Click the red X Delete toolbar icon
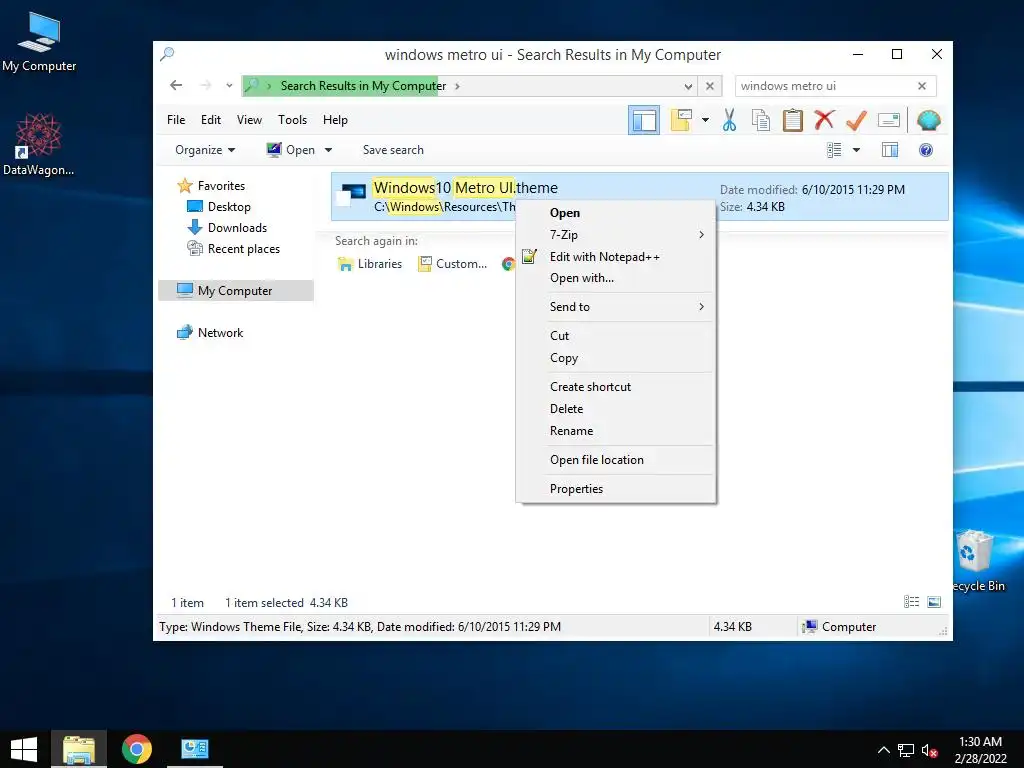Viewport: 1024px width, 768px height. (824, 120)
